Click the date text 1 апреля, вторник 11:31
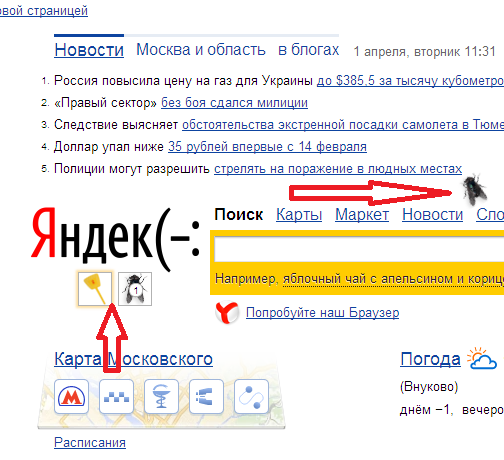Viewport: 504px width, 460px height. coord(424,52)
